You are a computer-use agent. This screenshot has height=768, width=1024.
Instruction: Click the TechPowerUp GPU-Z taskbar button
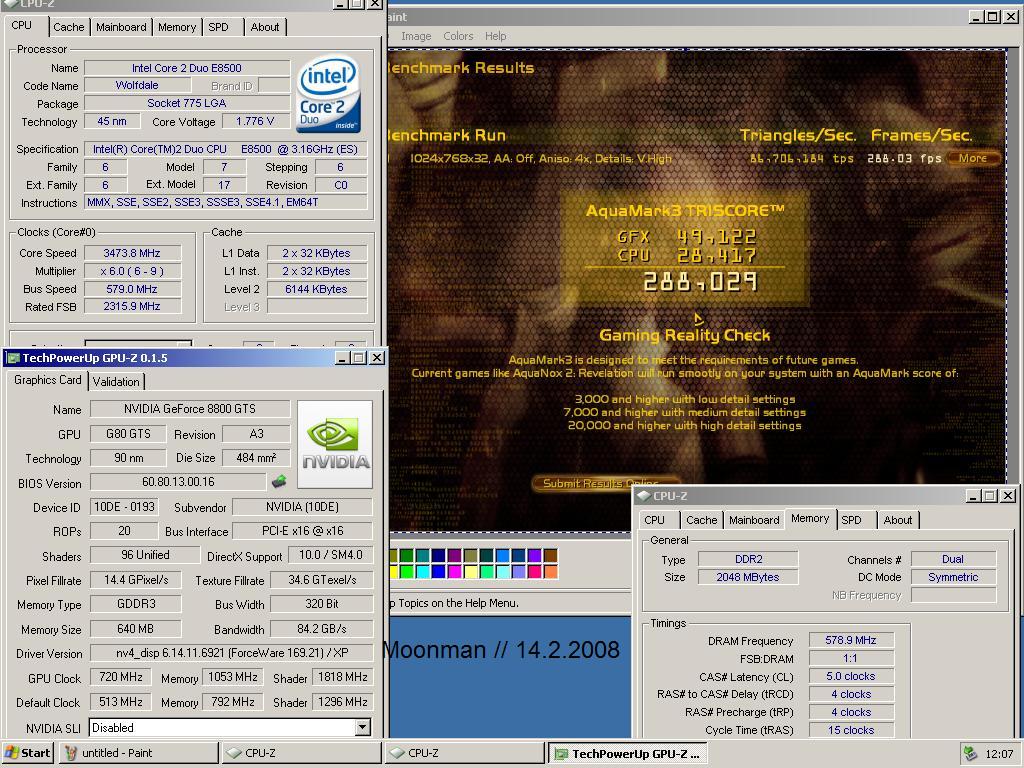pos(628,753)
